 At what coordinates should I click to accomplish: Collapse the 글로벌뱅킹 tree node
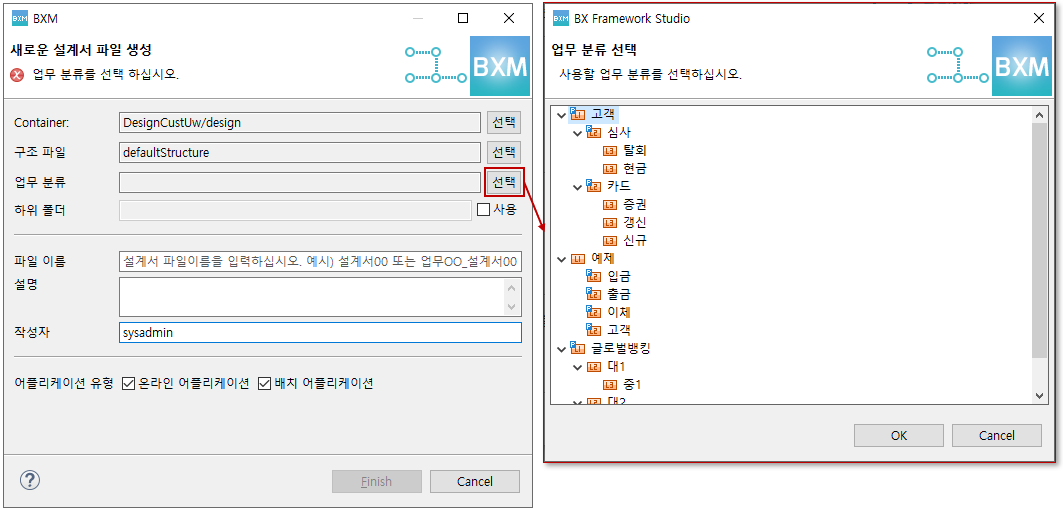561,349
